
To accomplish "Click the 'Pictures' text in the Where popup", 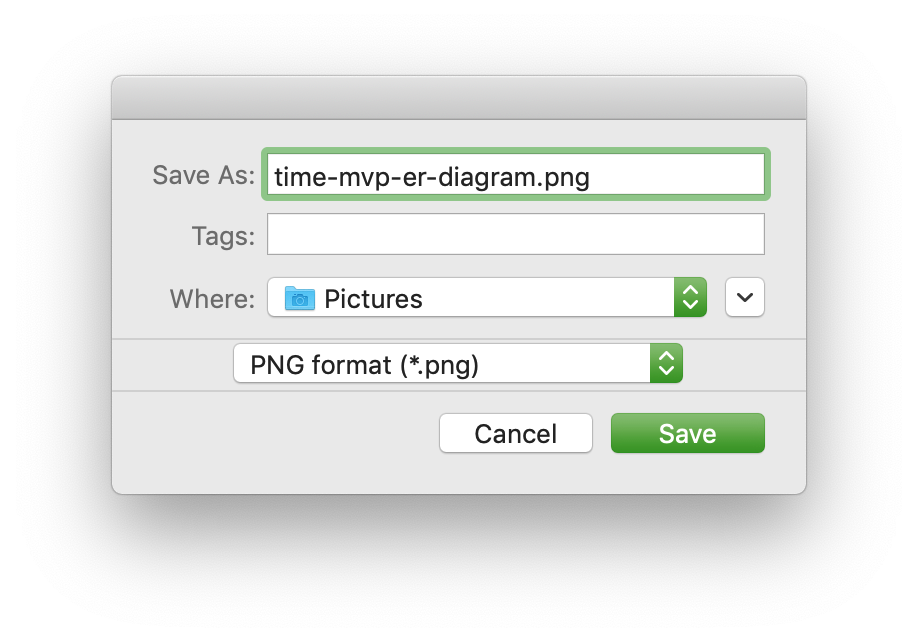I will [373, 299].
